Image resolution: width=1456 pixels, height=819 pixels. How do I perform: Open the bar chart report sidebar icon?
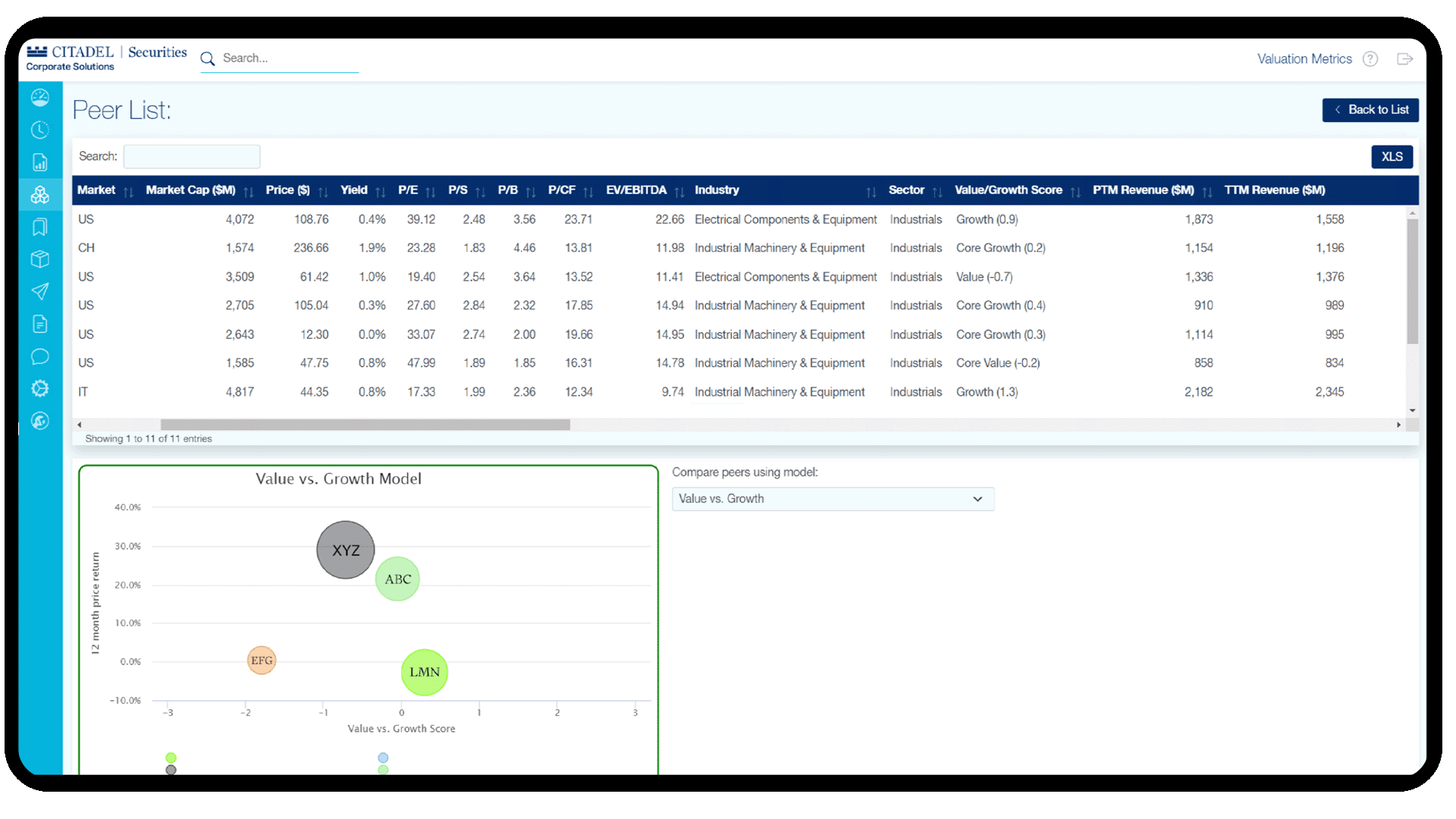pos(40,162)
